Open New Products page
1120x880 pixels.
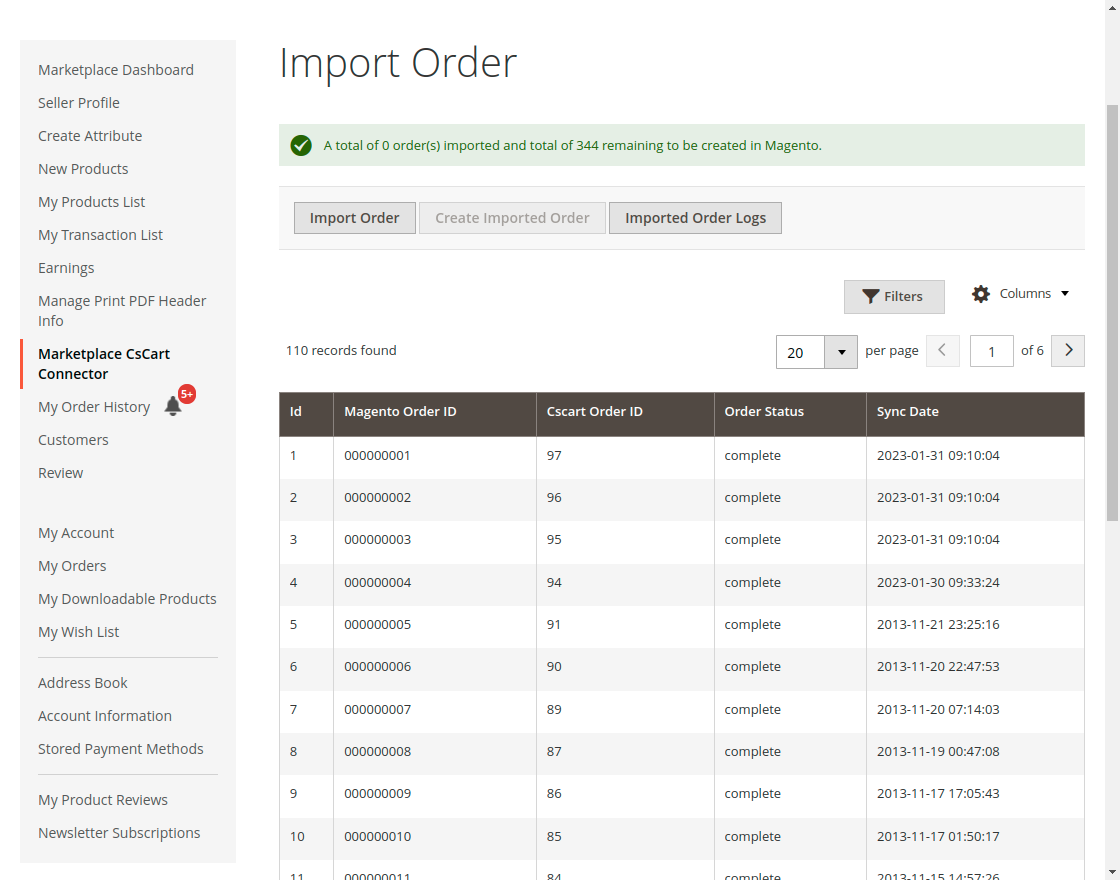[83, 169]
